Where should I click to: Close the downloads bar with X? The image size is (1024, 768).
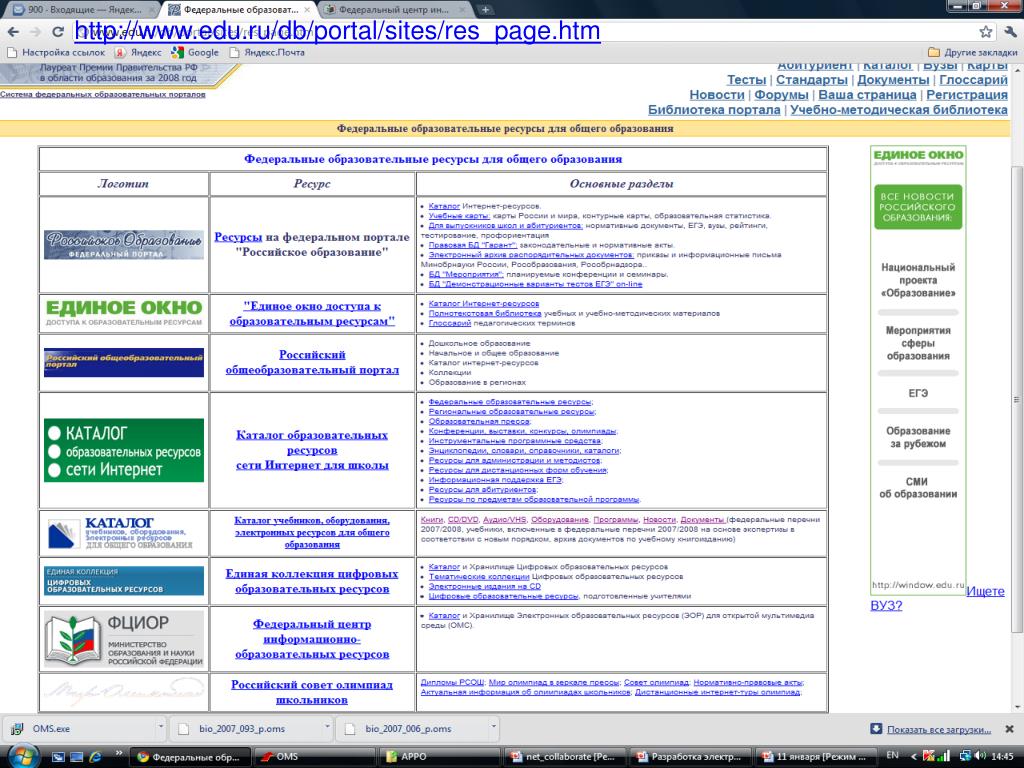pyautogui.click(x=1009, y=729)
